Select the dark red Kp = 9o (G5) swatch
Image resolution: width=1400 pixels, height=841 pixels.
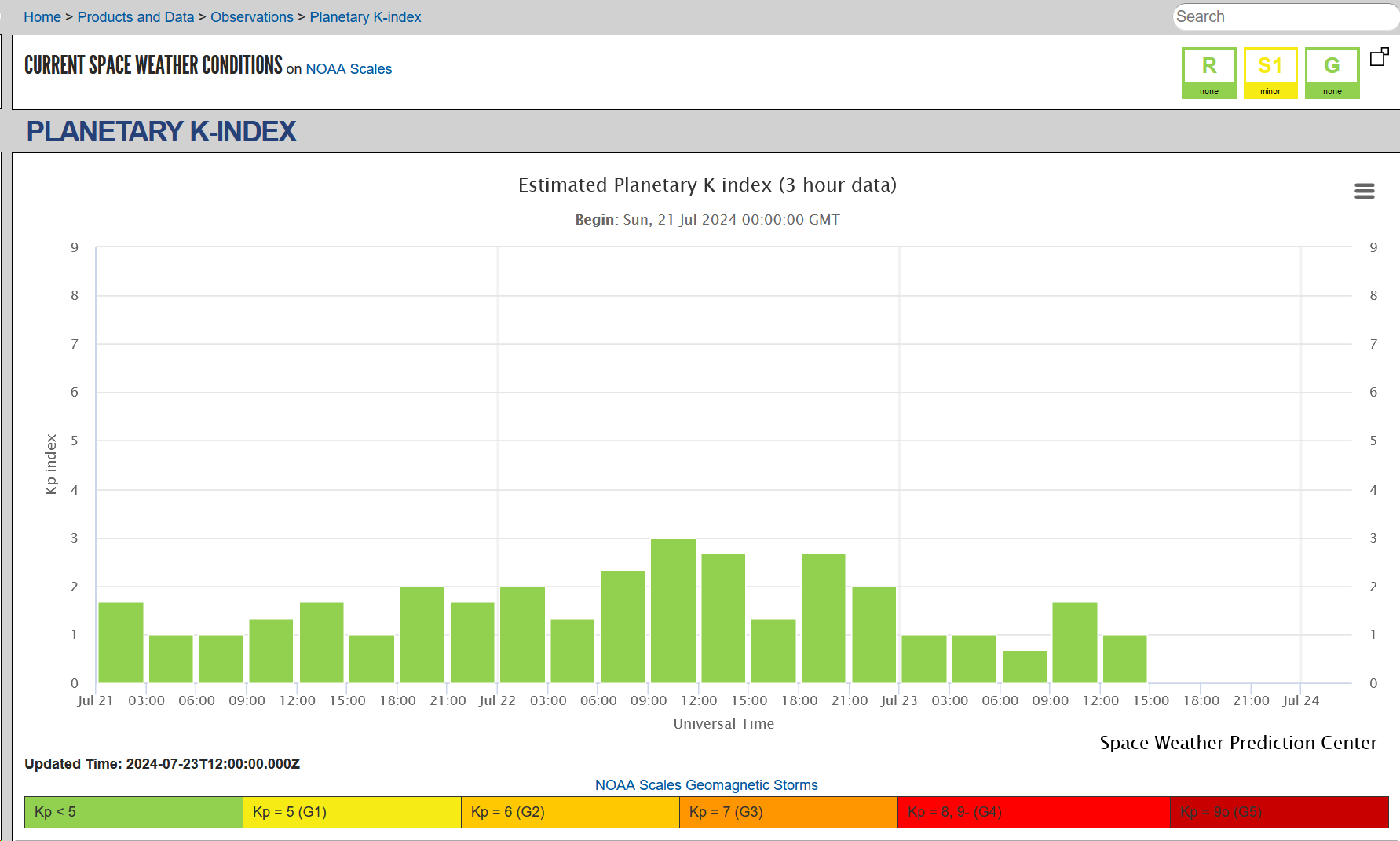(1280, 812)
